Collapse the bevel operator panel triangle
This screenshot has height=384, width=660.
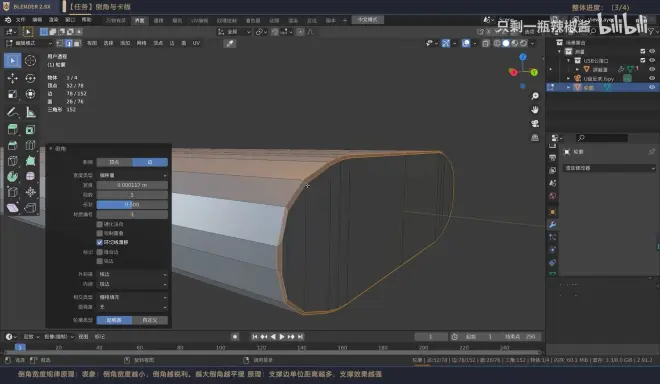point(51,149)
